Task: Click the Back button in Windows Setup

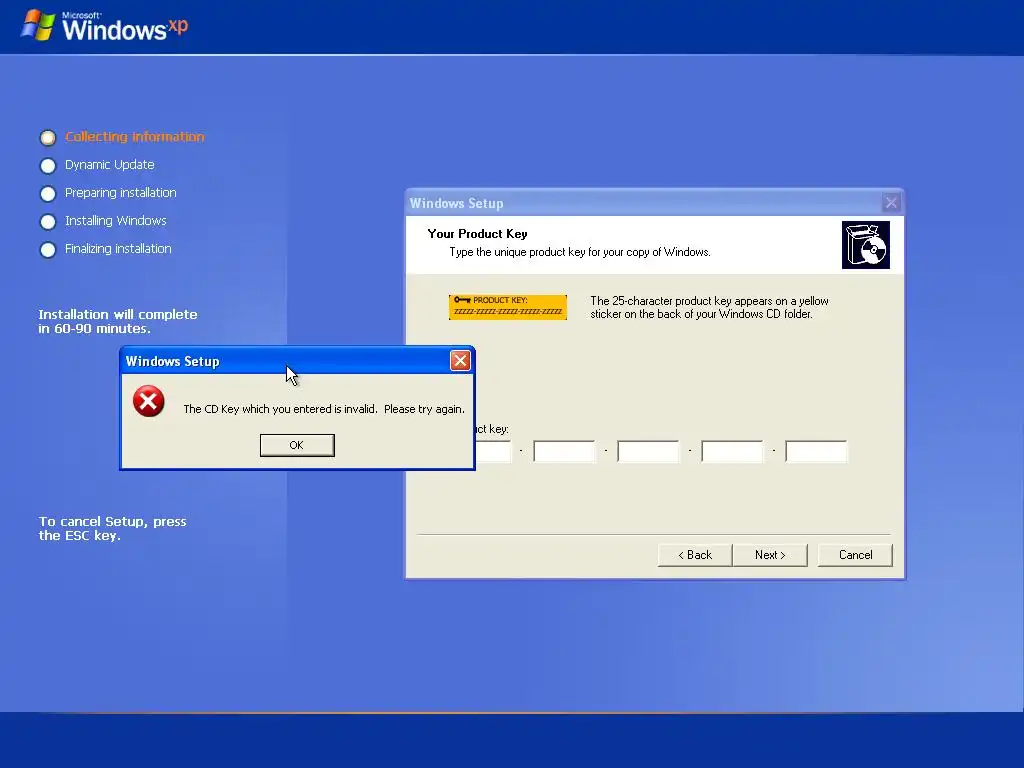Action: click(695, 555)
